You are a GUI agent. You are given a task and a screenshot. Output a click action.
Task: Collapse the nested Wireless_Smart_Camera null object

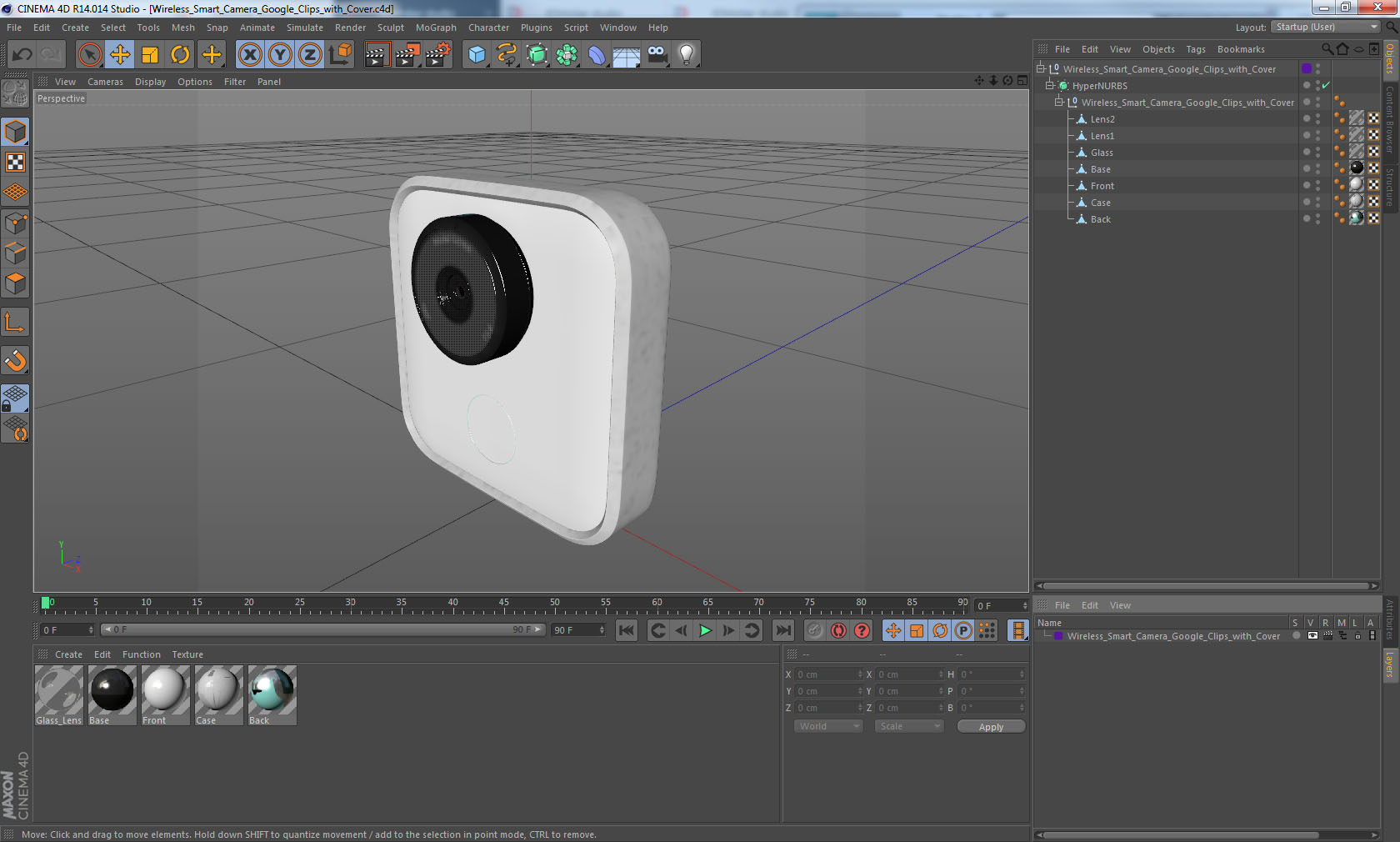(x=1059, y=103)
